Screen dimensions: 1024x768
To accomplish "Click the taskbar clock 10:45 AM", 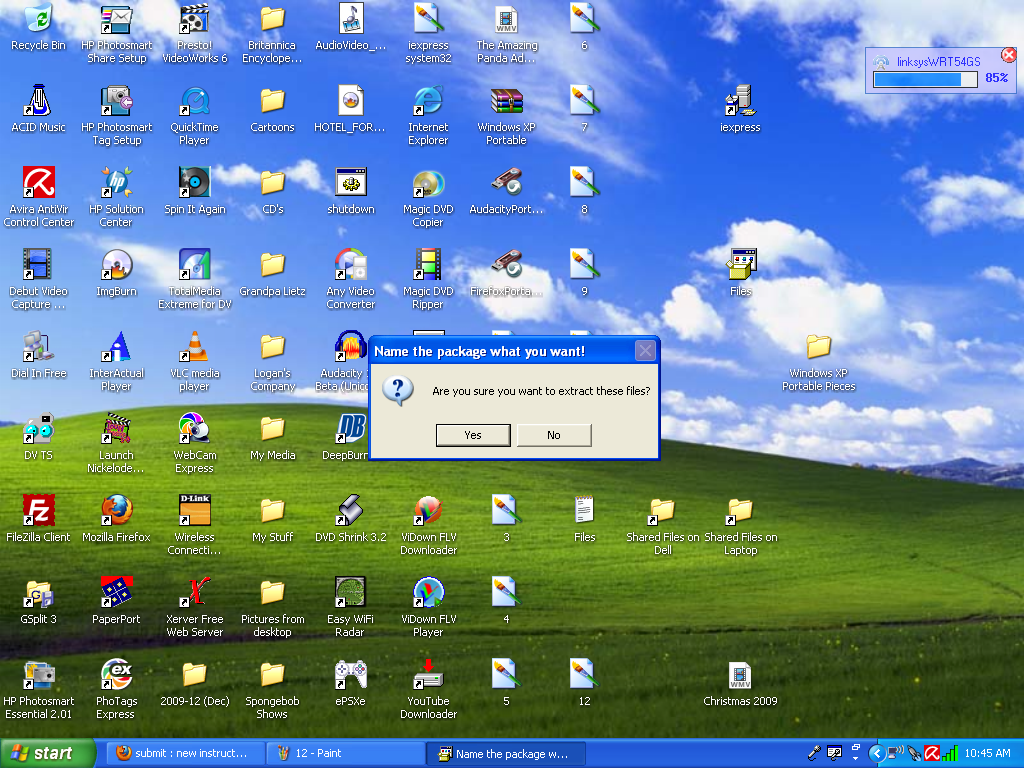I will coord(987,753).
